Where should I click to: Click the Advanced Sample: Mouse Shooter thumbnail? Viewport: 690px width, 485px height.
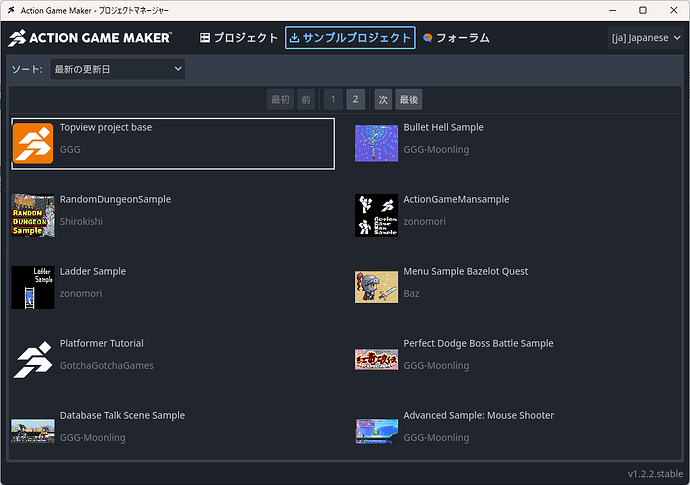[x=377, y=431]
